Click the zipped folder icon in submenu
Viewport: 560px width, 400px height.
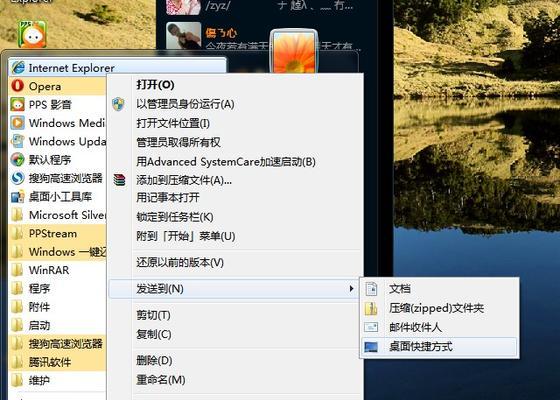point(371,308)
